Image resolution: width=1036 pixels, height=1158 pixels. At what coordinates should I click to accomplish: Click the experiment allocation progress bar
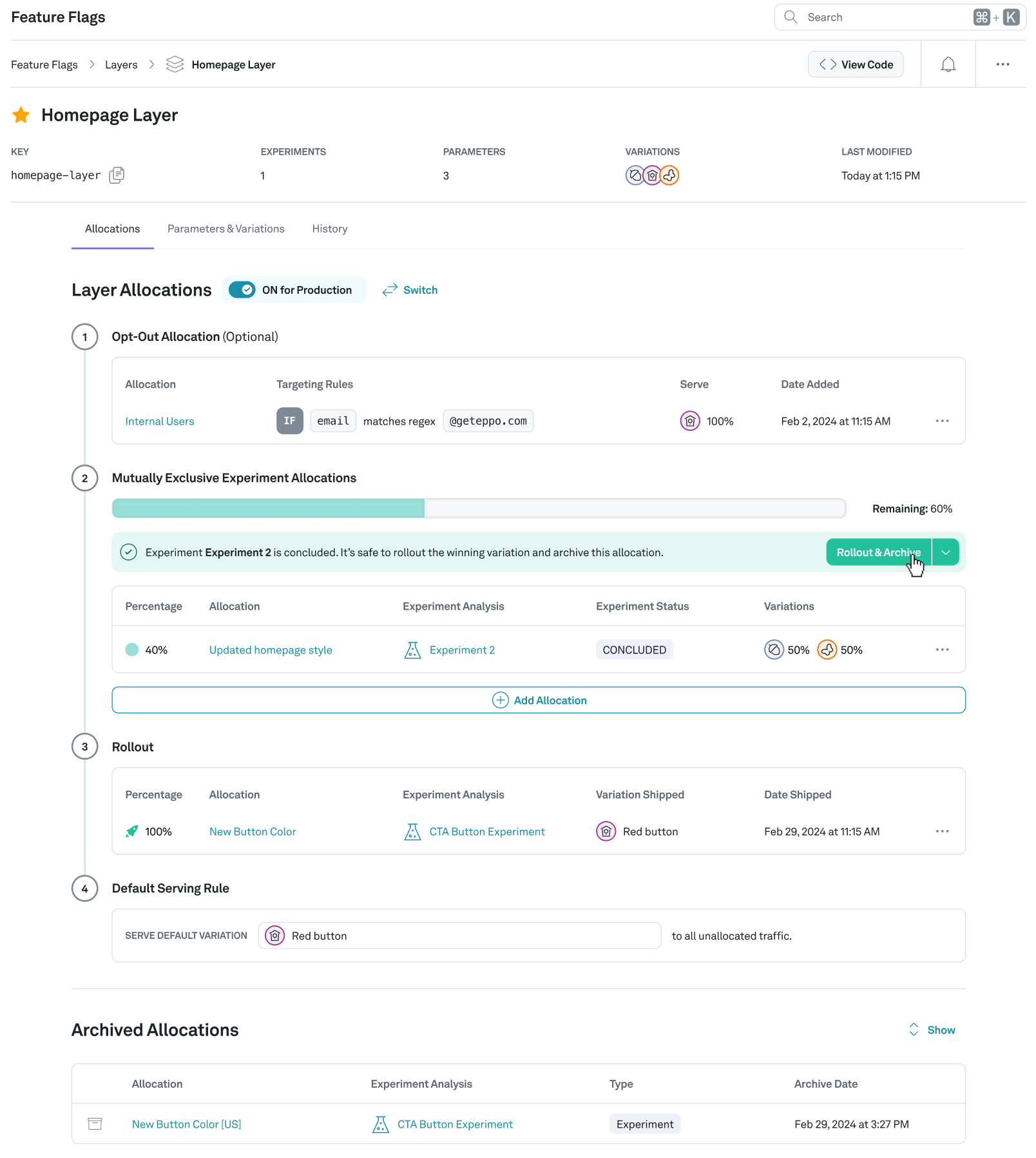click(478, 508)
